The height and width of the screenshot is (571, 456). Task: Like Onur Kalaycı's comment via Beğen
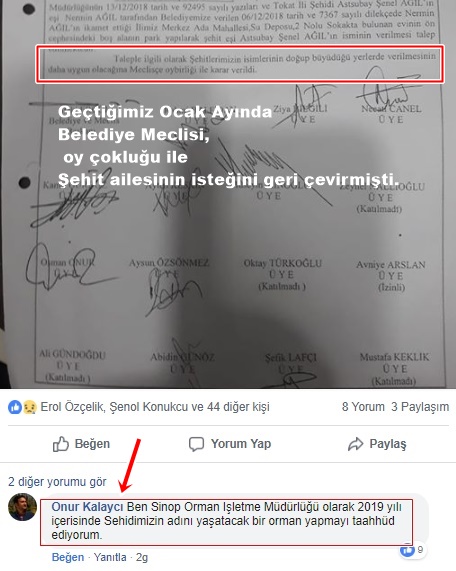coord(68,558)
